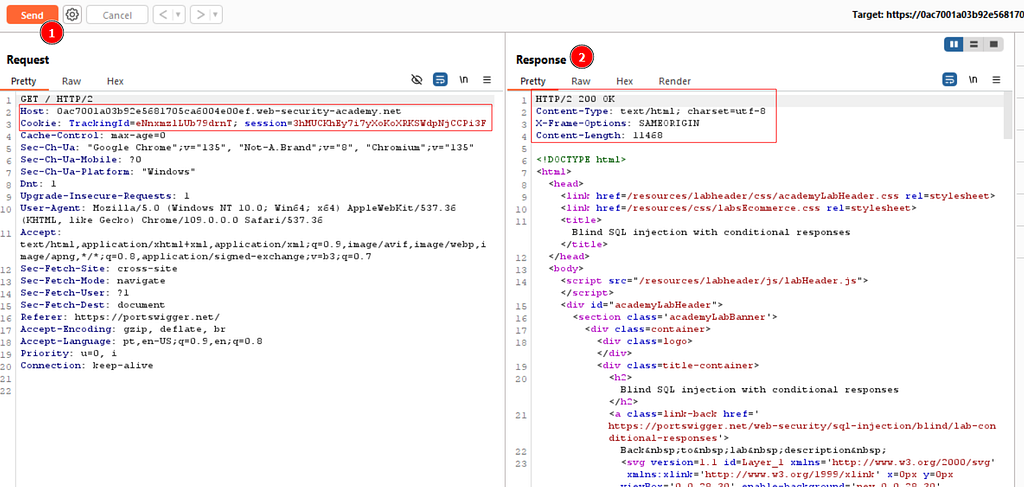1024x487 pixels.
Task: Click 'Connection: keep-alive' line
Action: coord(87,365)
